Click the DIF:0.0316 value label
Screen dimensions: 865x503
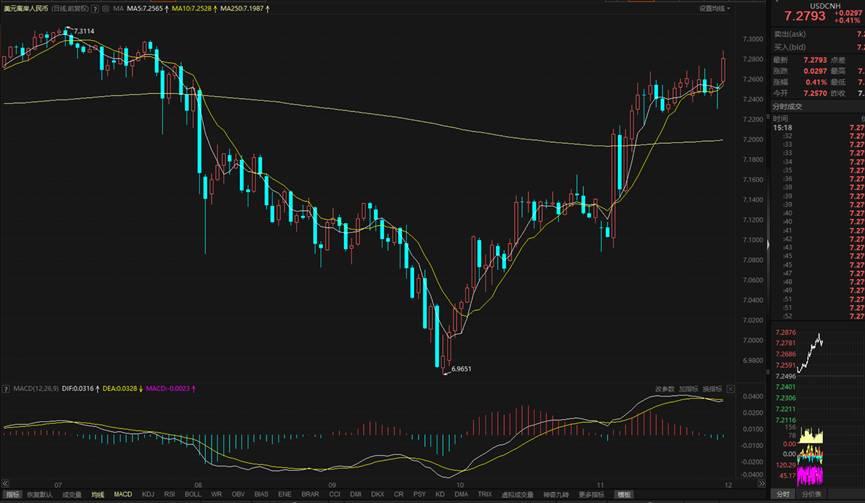pyautogui.click(x=78, y=389)
